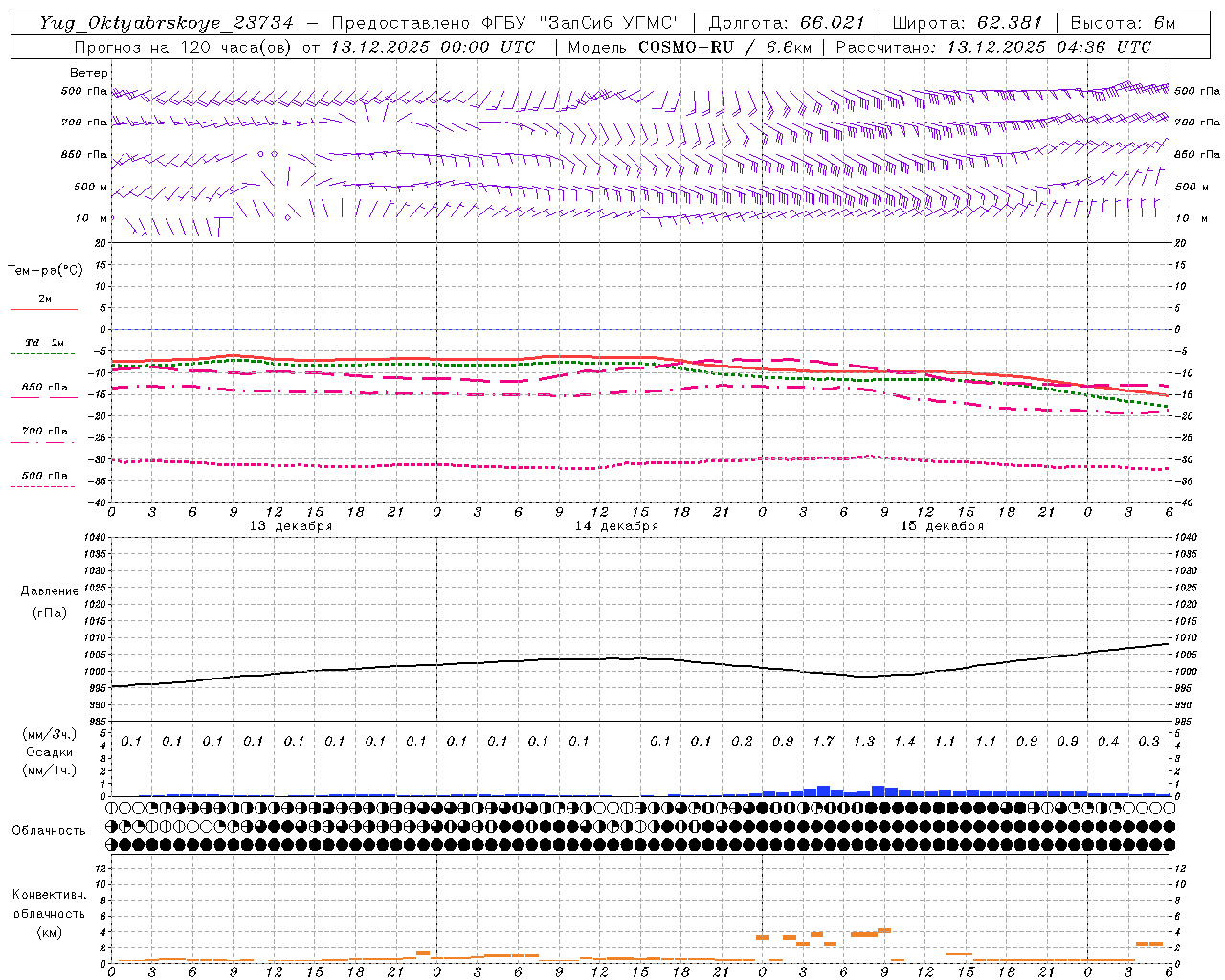Select the 1.3 precipitation value
The image size is (1225, 980).
[864, 741]
